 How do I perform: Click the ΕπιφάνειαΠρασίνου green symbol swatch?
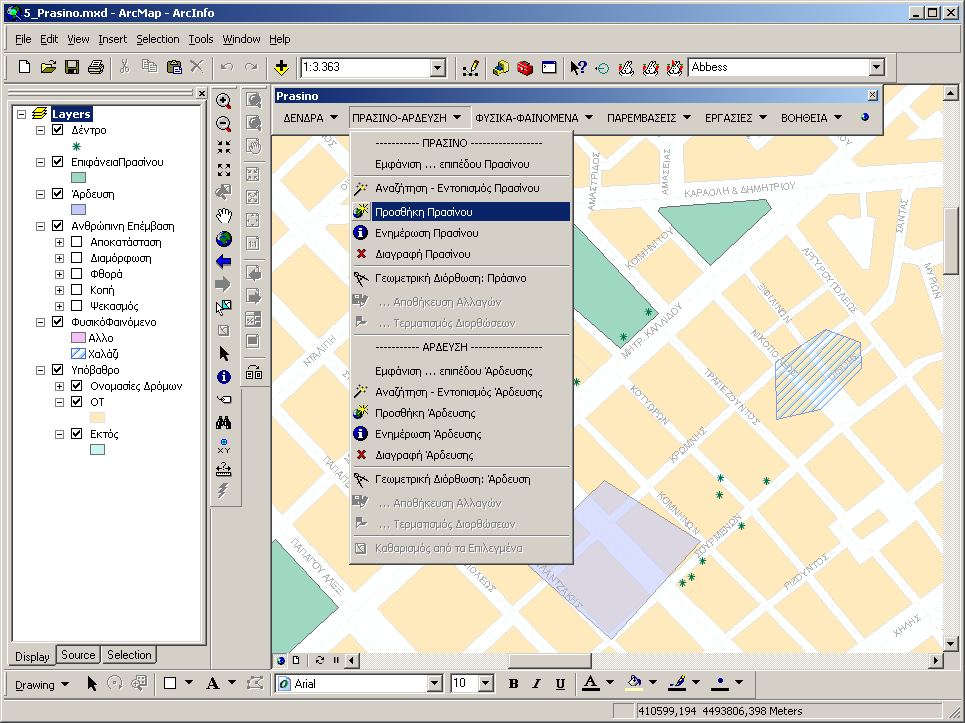[x=78, y=178]
